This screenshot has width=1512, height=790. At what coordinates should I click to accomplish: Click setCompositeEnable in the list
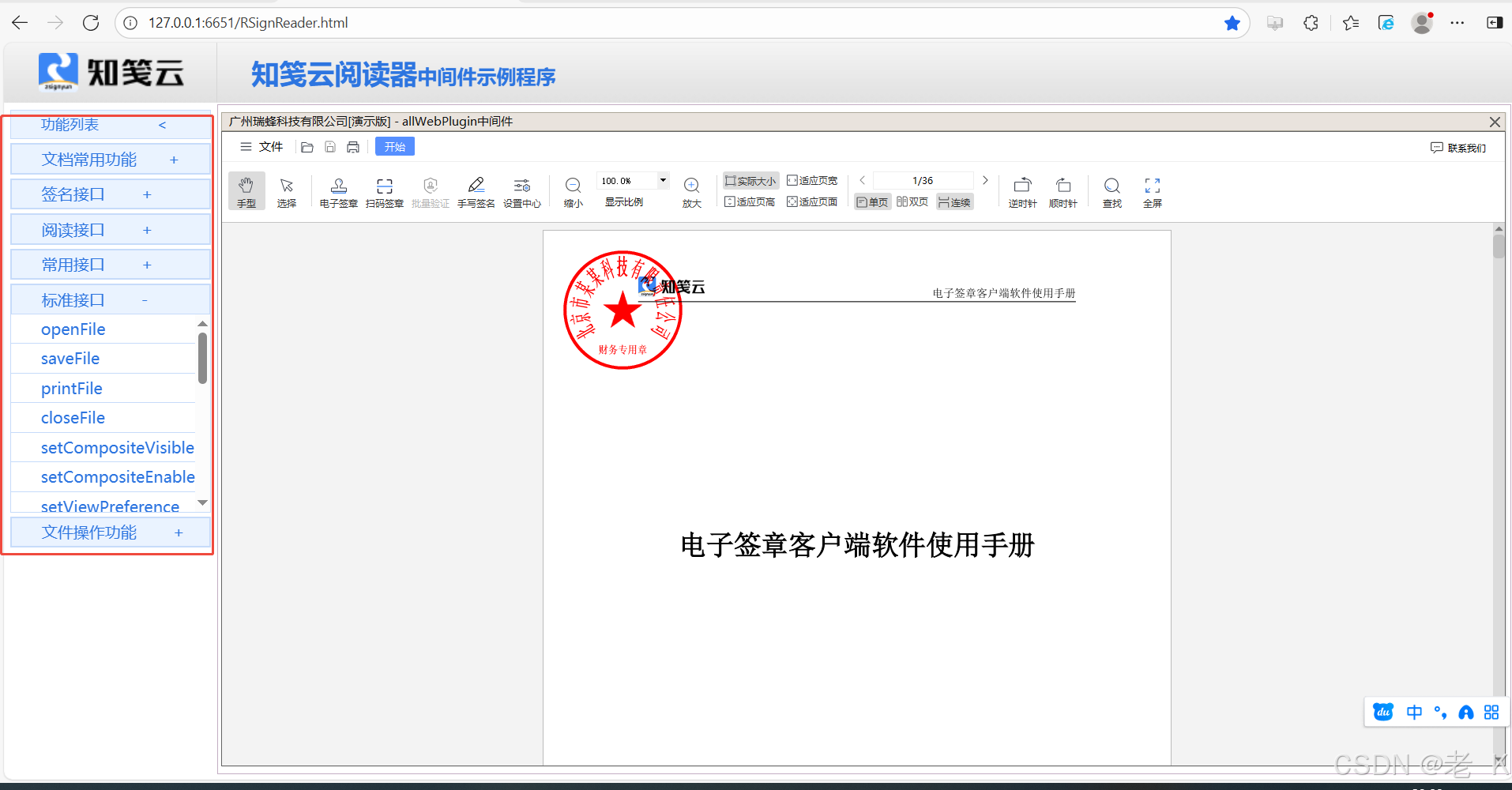coord(117,477)
